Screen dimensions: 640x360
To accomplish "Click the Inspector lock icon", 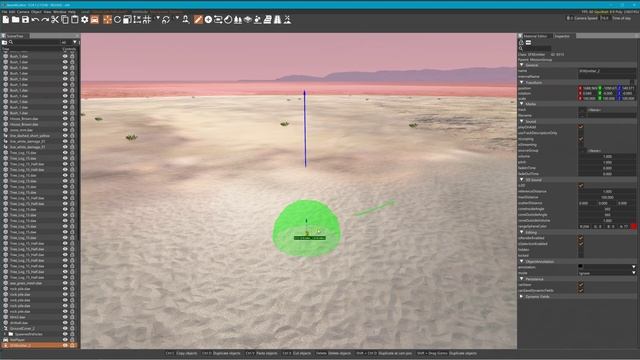I will (521, 42).
